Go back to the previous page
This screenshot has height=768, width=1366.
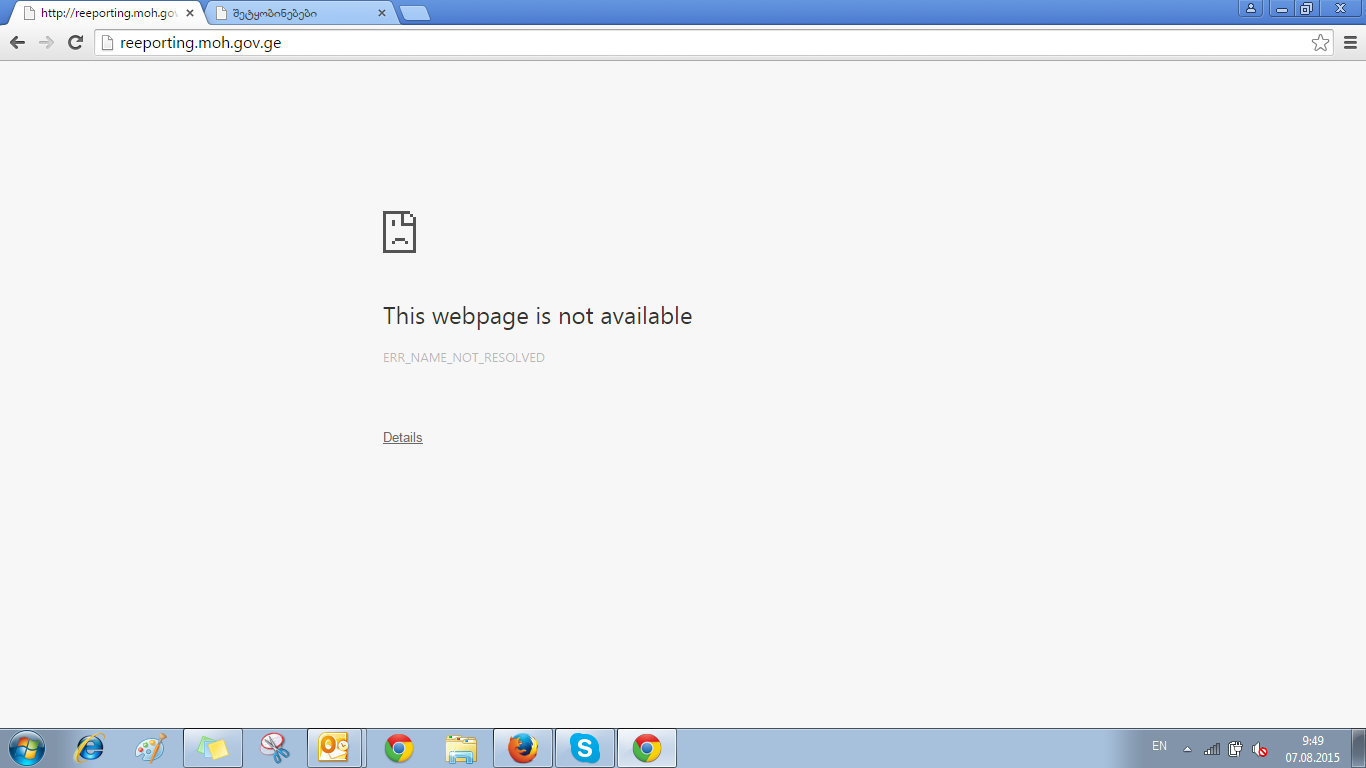[17, 42]
